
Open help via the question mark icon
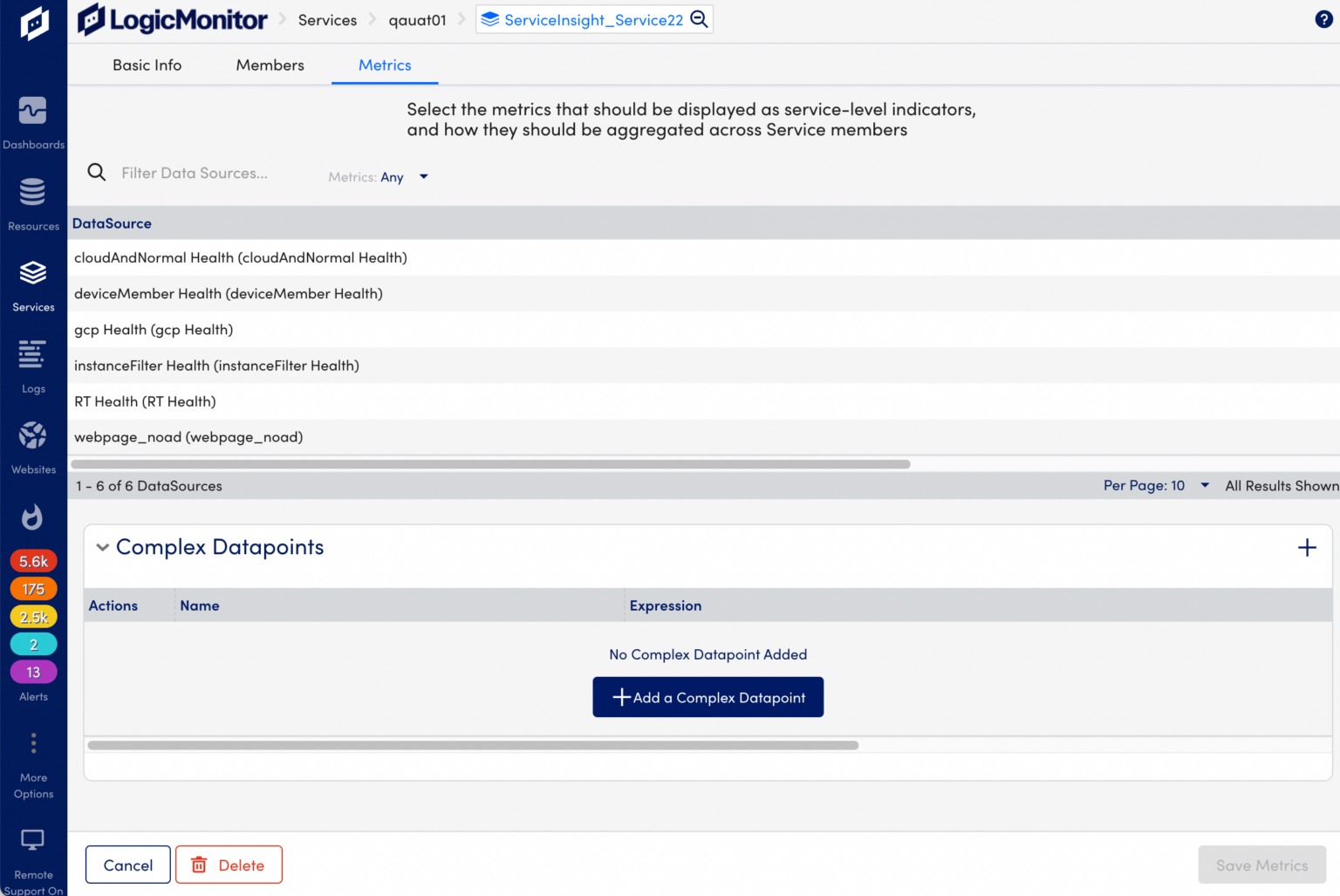[x=1323, y=18]
